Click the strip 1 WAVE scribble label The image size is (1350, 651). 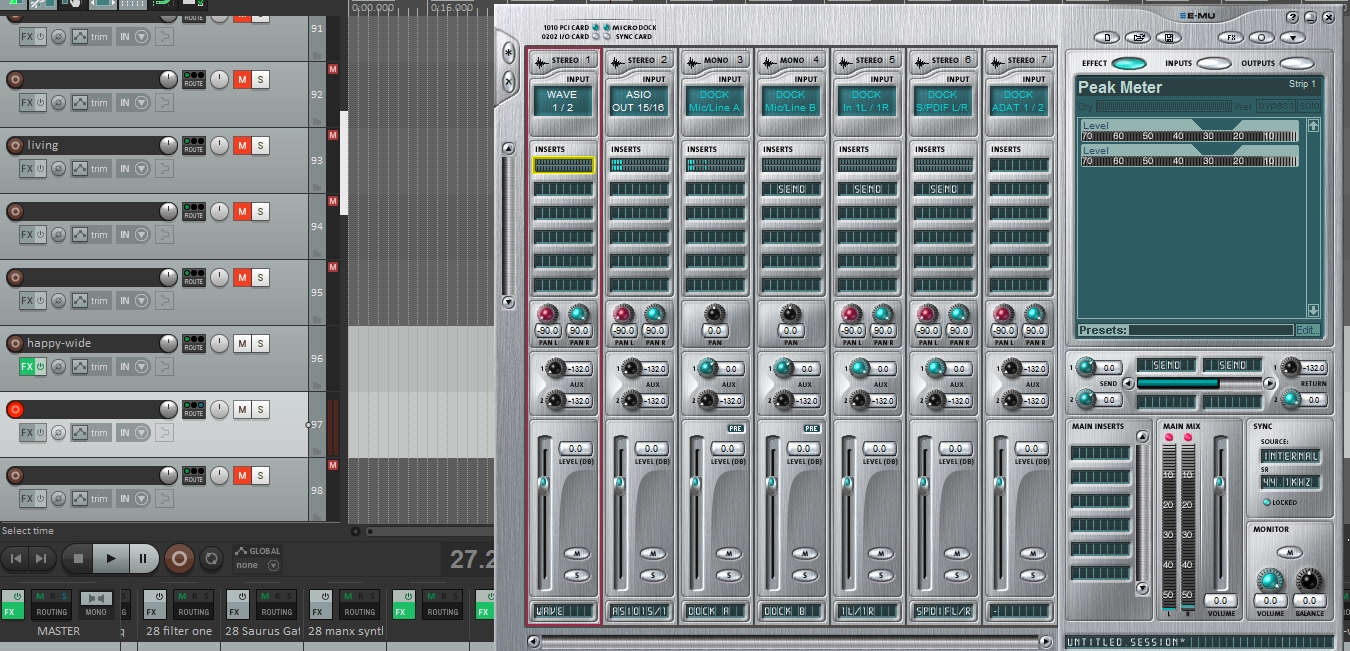coord(563,611)
